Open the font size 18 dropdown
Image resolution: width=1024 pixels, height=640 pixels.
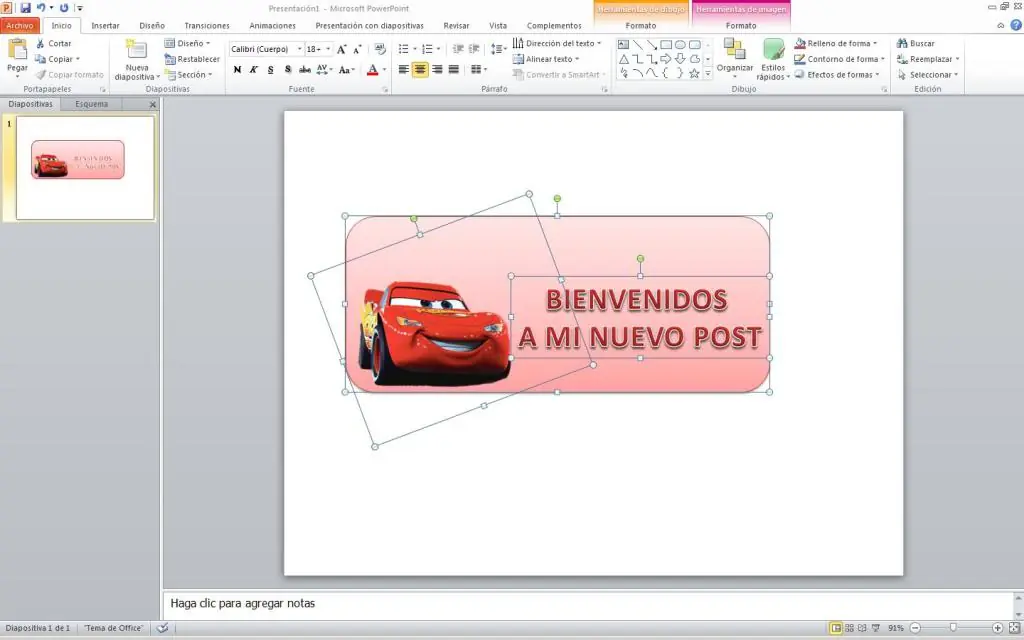coord(328,49)
